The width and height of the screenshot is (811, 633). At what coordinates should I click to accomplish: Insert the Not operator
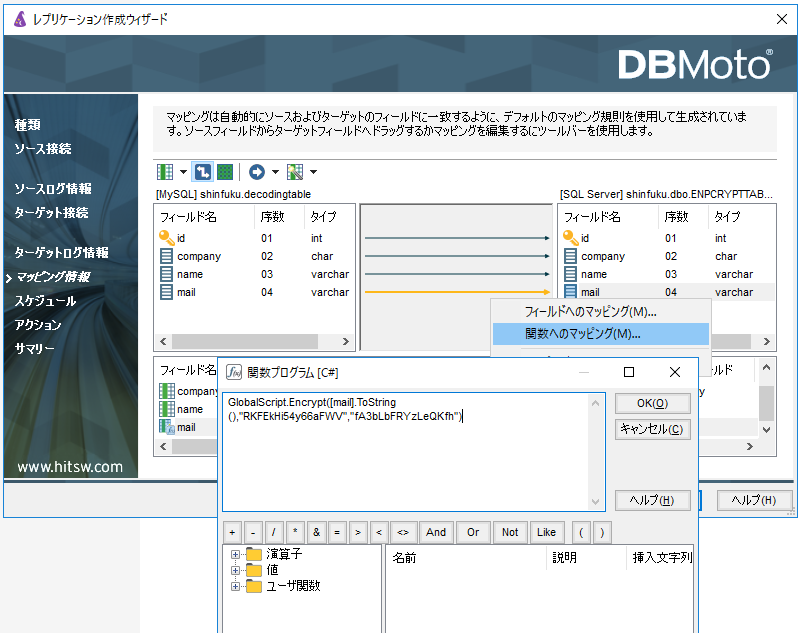click(x=510, y=532)
